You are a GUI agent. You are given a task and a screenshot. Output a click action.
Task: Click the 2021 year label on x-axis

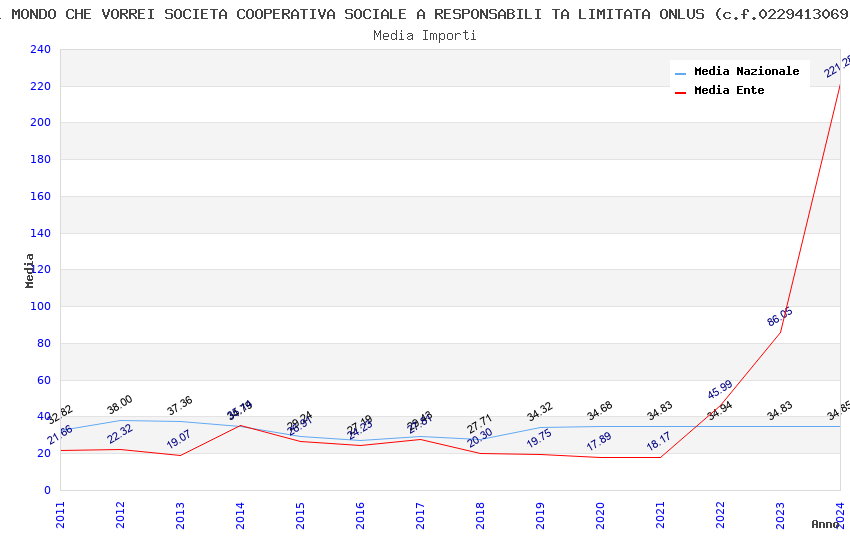point(660,515)
